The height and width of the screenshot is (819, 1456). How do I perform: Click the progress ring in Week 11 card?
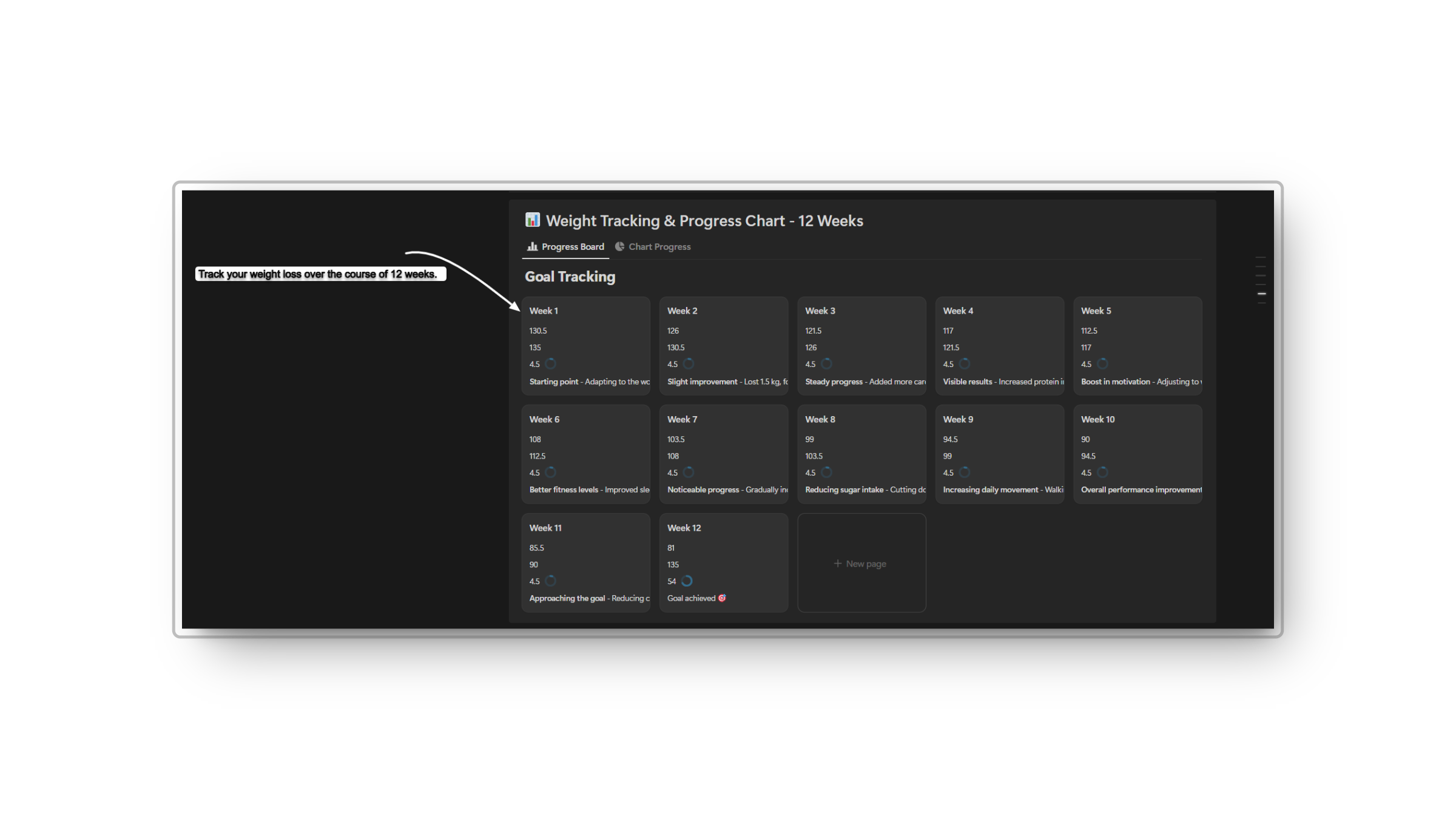[550, 581]
